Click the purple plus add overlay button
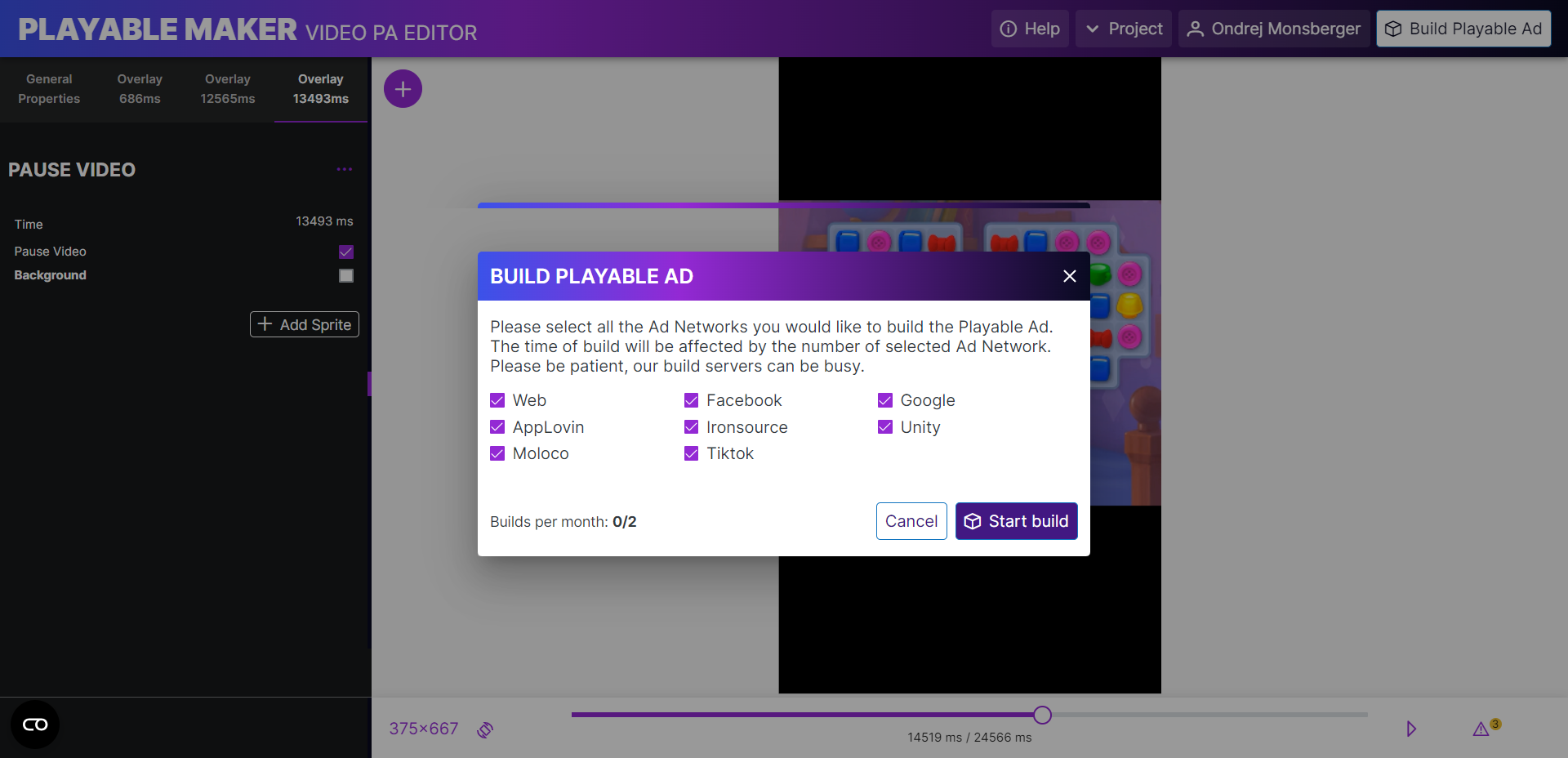 tap(403, 89)
